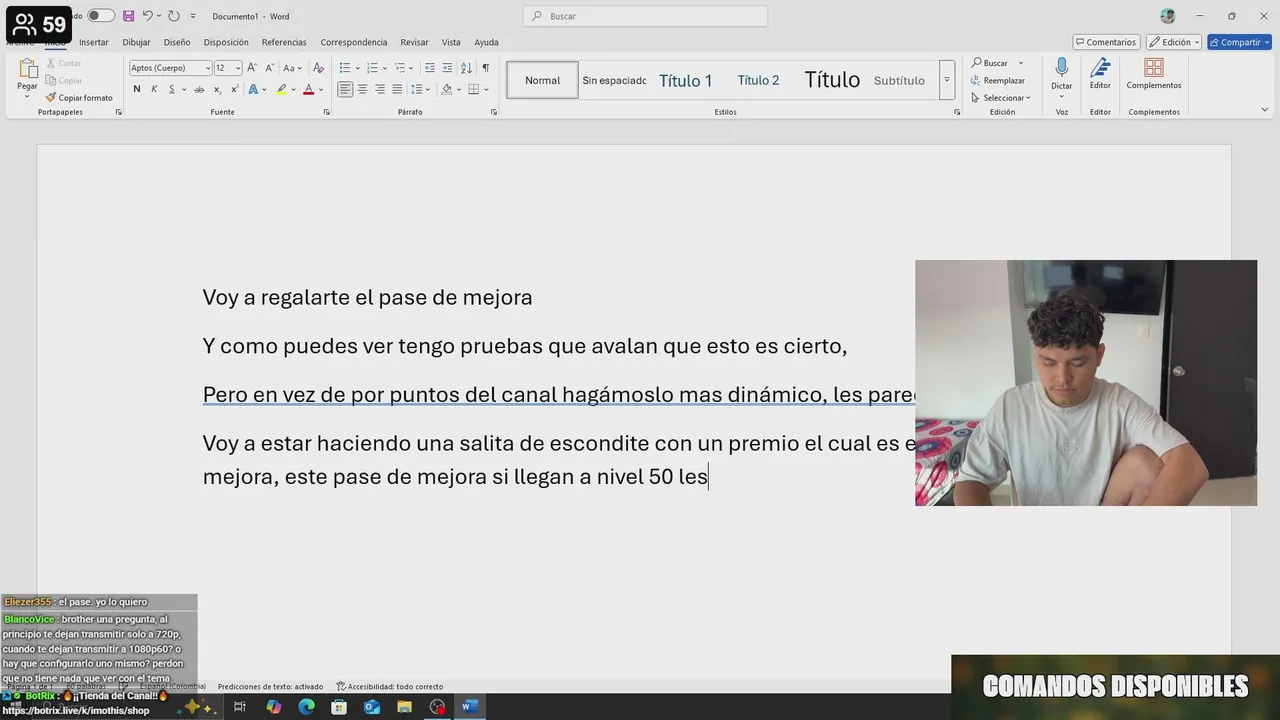Apply red font color
The image size is (1280, 720).
pyautogui.click(x=308, y=89)
